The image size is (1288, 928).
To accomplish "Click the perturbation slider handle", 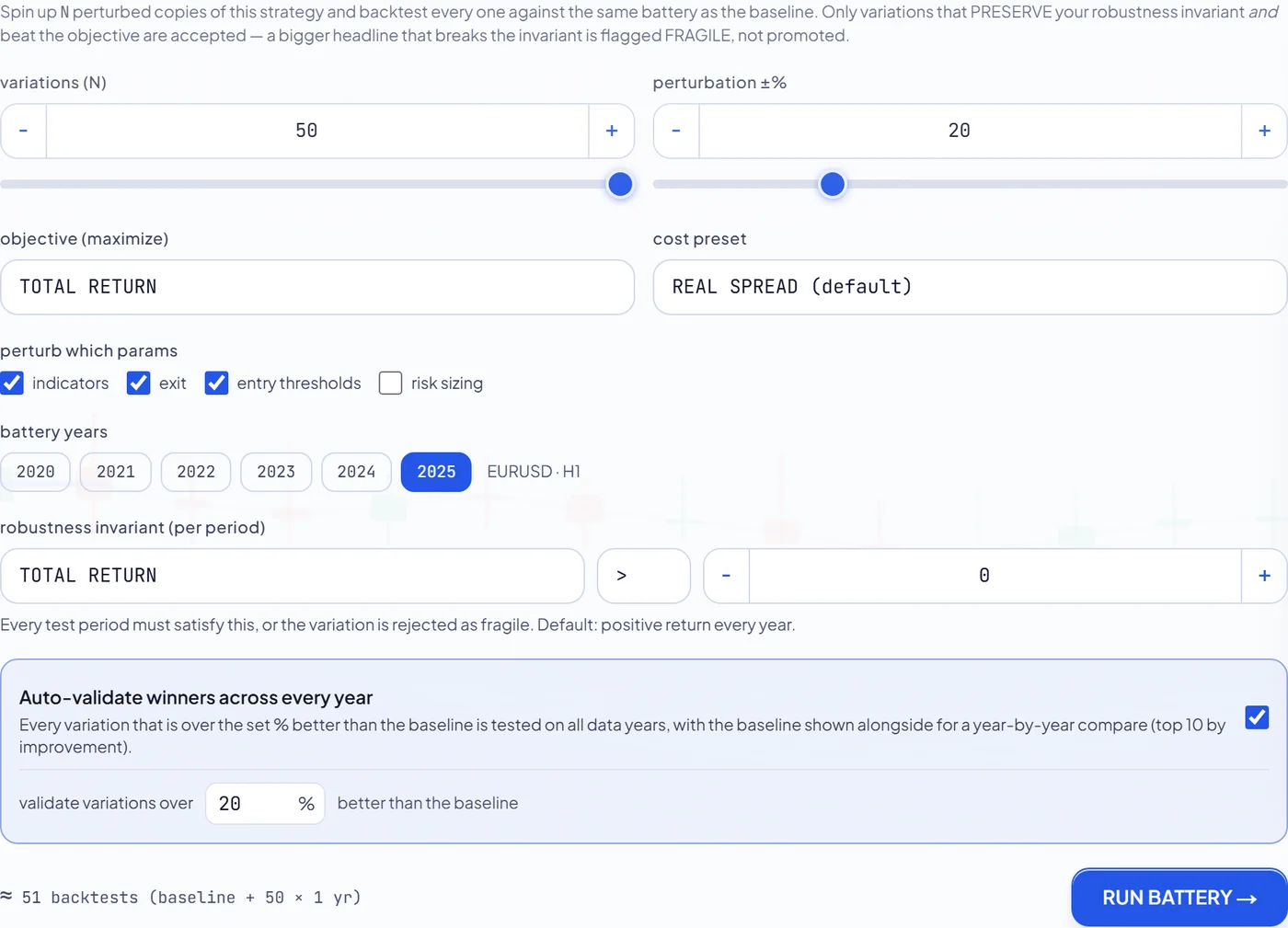I will (x=832, y=184).
